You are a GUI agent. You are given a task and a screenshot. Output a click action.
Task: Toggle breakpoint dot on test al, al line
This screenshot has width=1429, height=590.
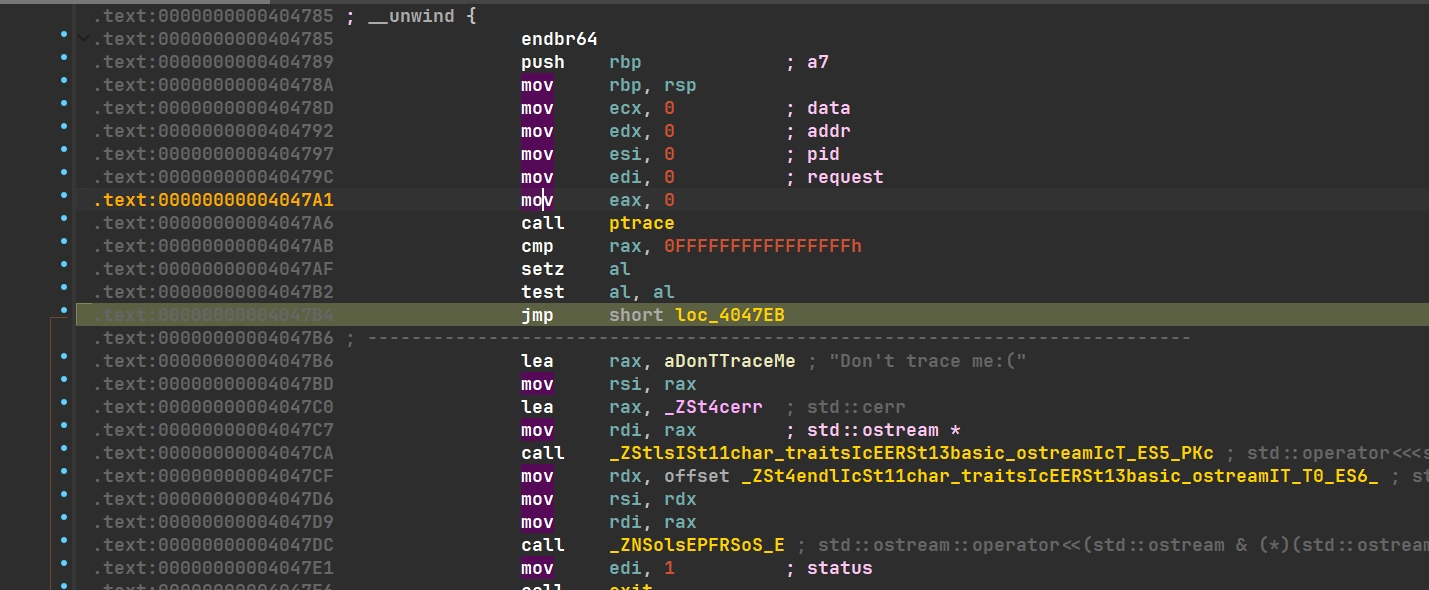click(64, 288)
